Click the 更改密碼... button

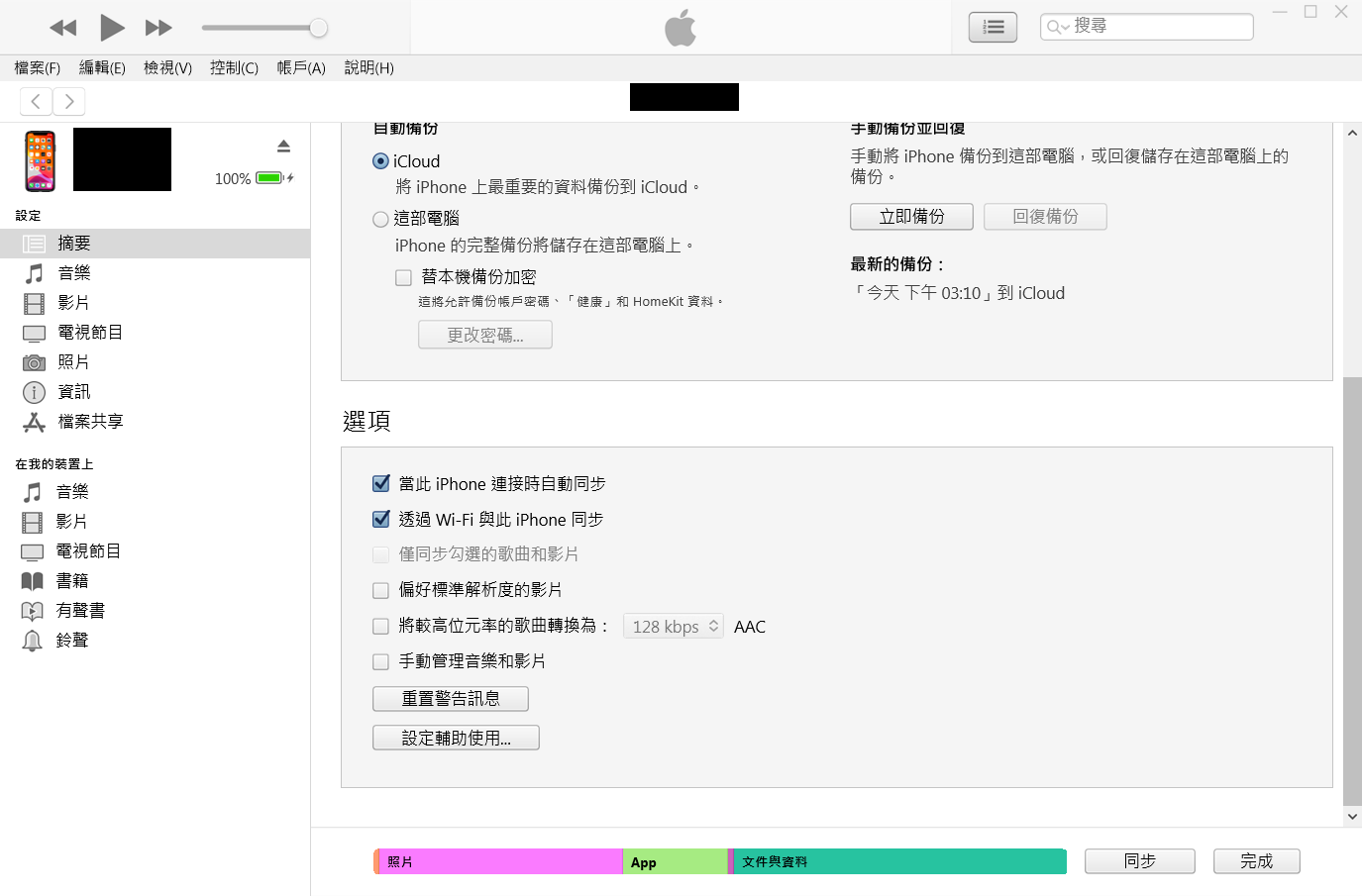(x=485, y=336)
